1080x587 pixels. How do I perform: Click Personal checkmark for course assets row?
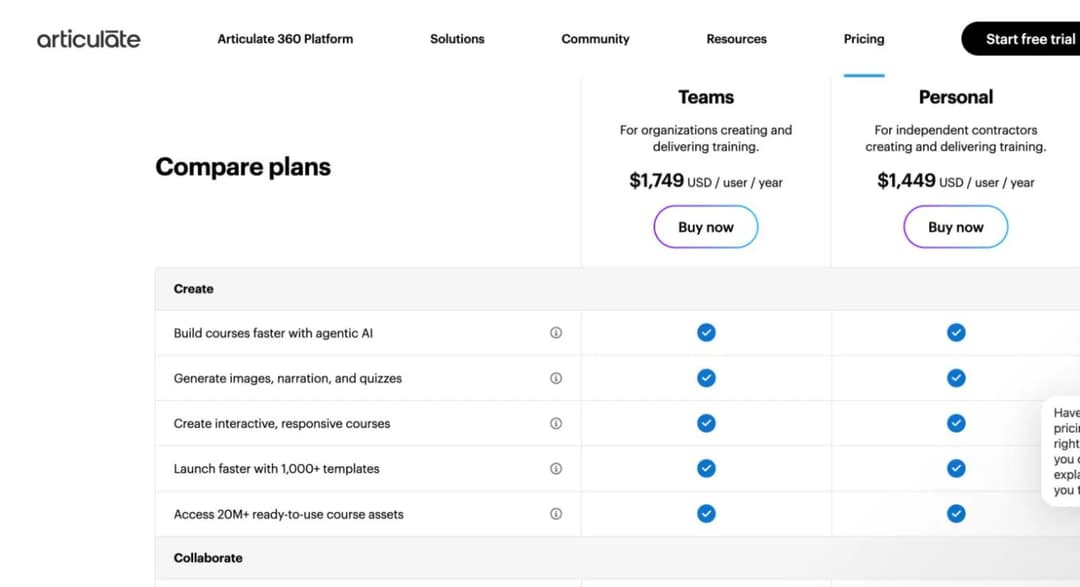[956, 514]
